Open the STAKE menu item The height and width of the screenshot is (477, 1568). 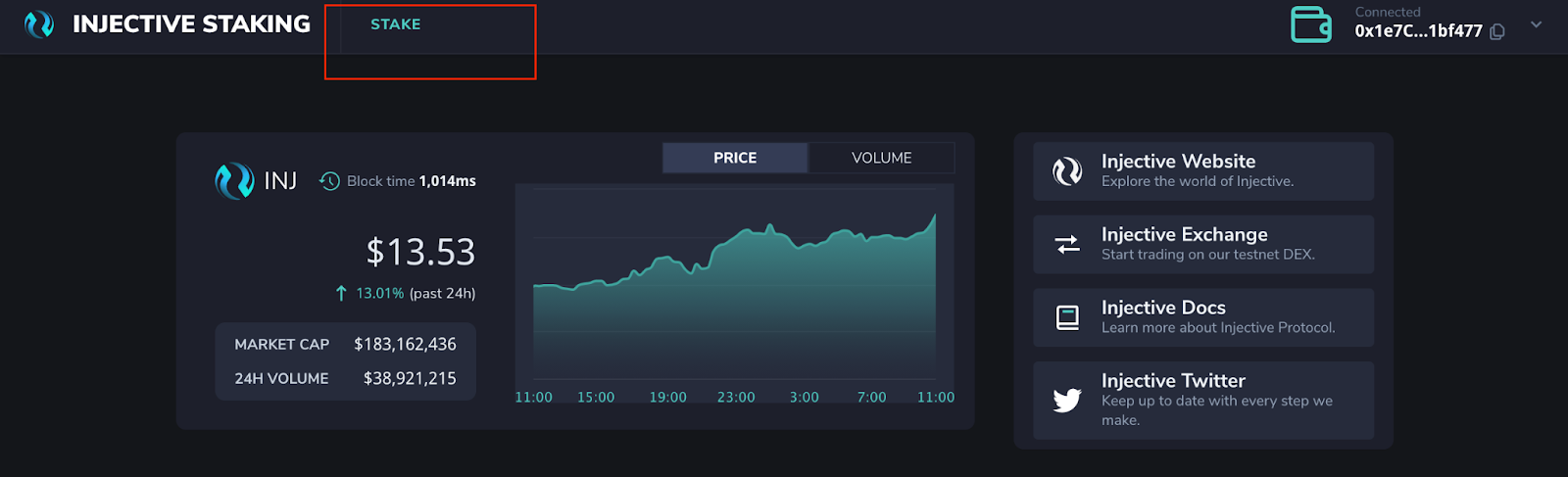(x=396, y=24)
